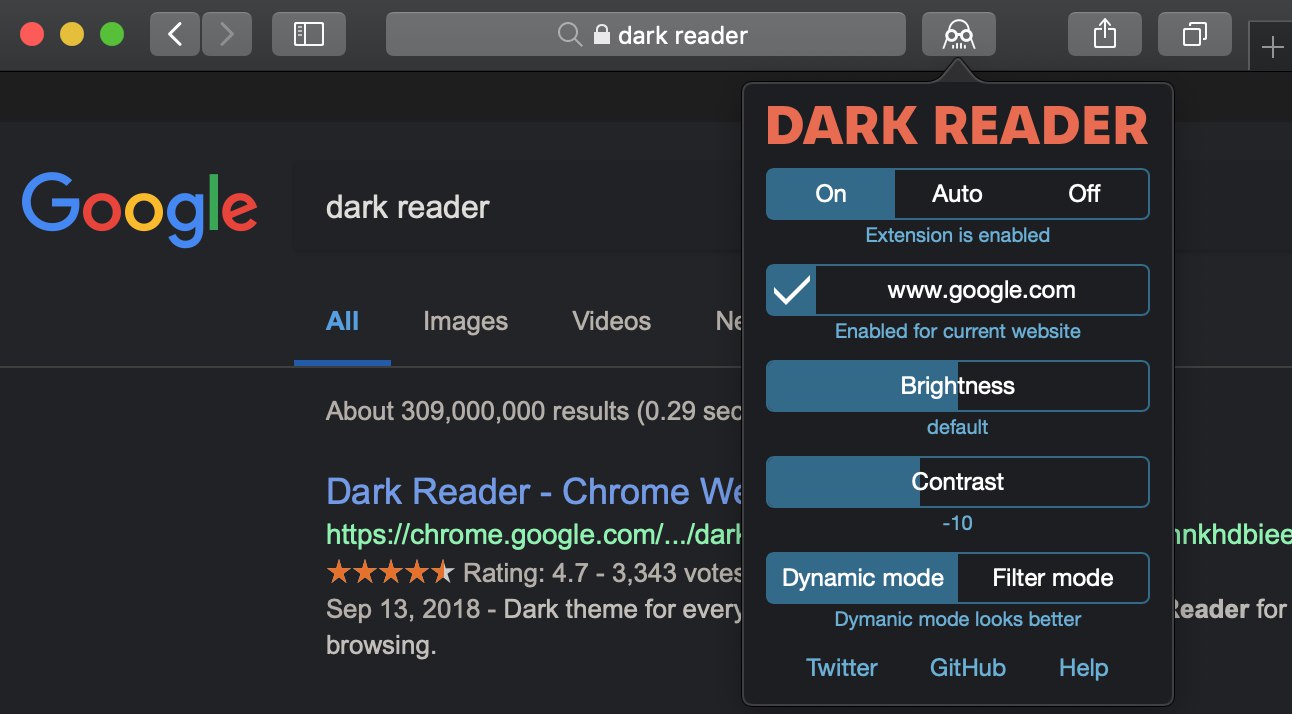Image resolution: width=1292 pixels, height=714 pixels.
Task: Click the green chrome.google.com result URL
Action: pos(534,537)
